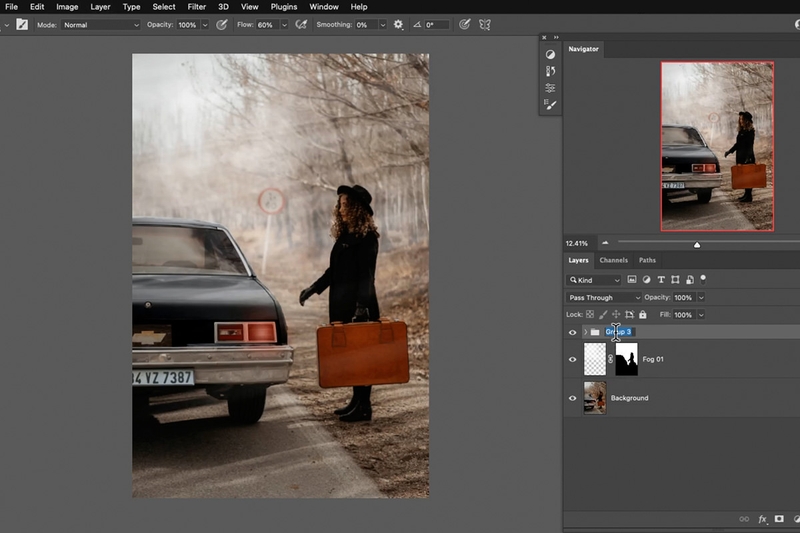The height and width of the screenshot is (533, 800).
Task: Open the History panel icon
Action: [550, 71]
